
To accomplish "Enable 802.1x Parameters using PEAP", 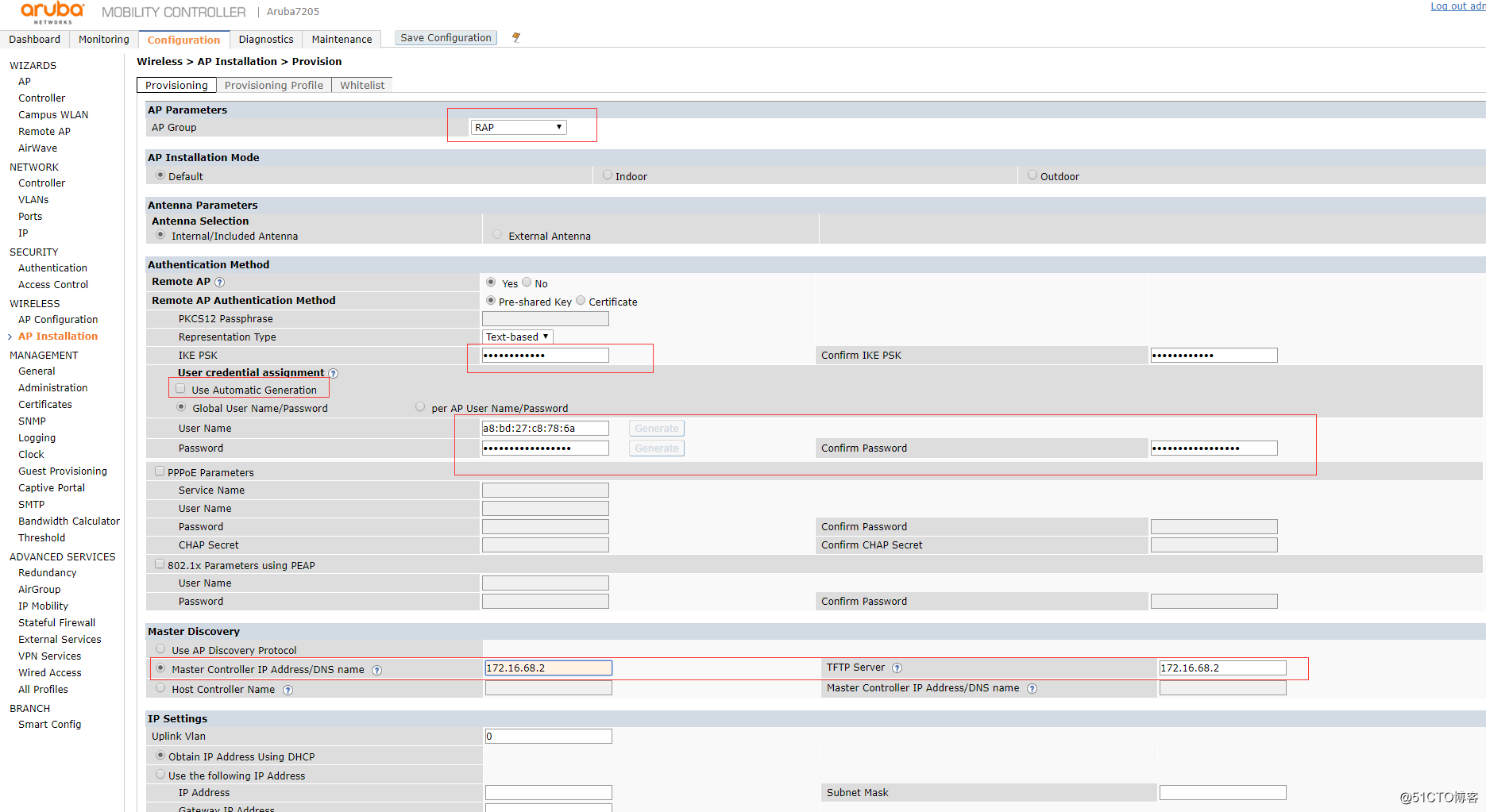I will tap(160, 564).
